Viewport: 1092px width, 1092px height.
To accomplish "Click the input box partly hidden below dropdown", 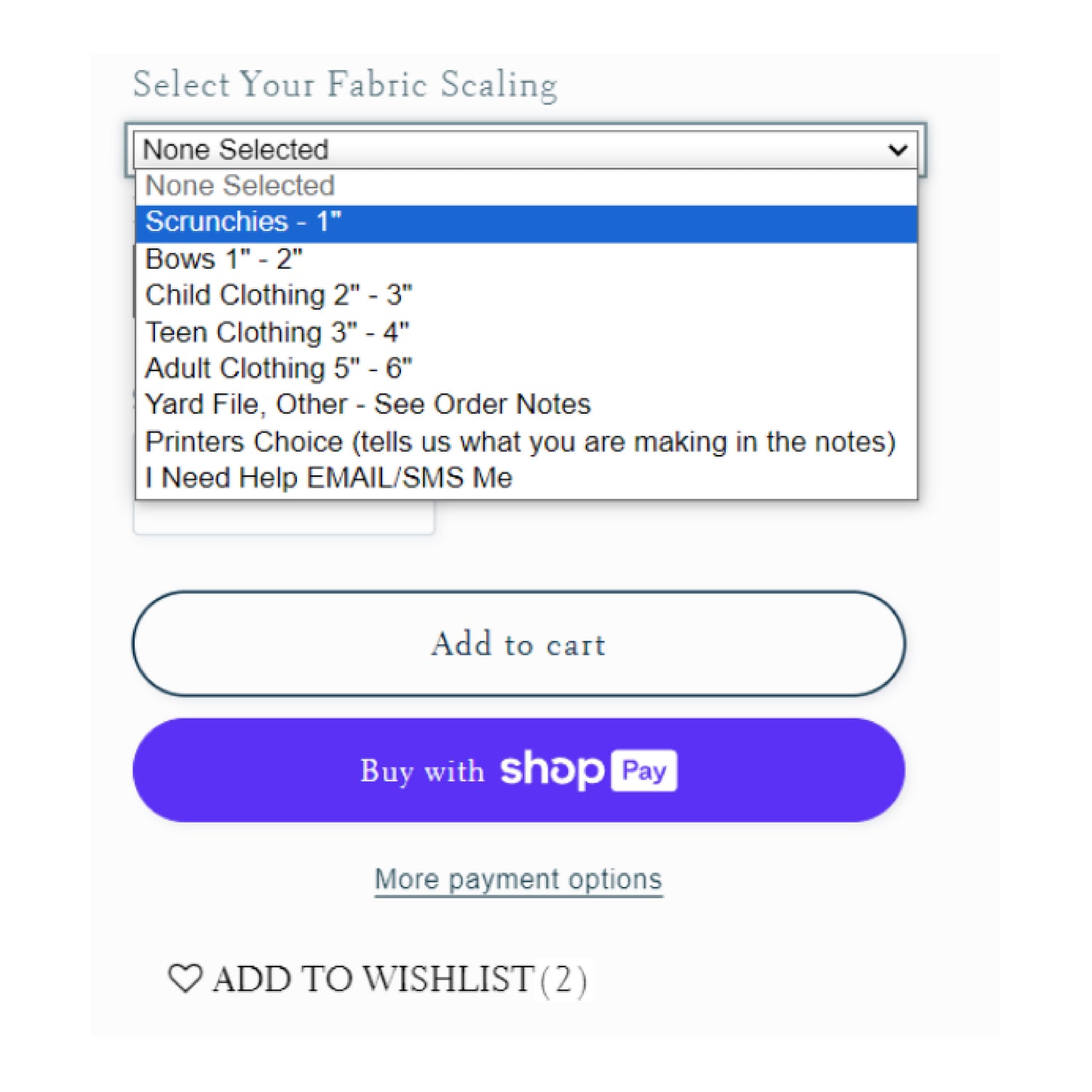I will [284, 517].
